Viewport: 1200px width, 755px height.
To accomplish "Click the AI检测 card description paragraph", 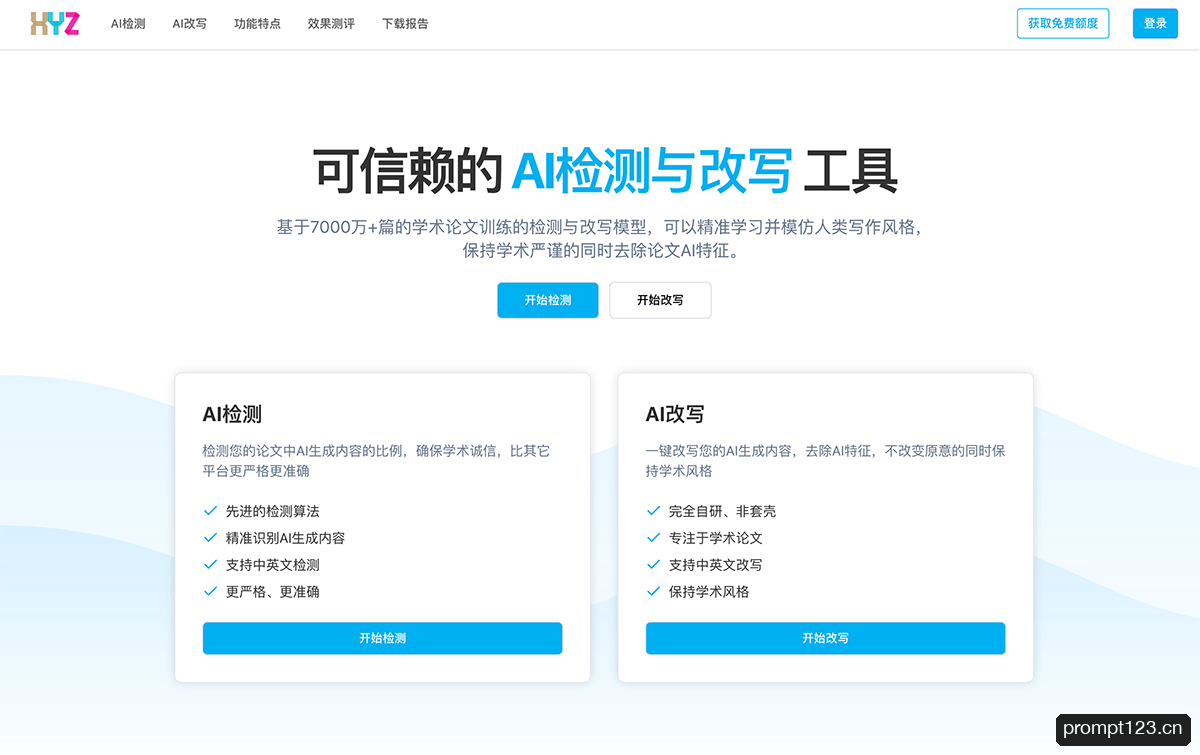I will pos(376,461).
